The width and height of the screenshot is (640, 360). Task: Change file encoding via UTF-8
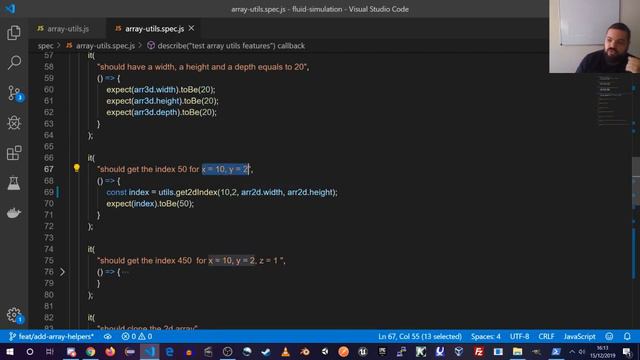point(519,336)
